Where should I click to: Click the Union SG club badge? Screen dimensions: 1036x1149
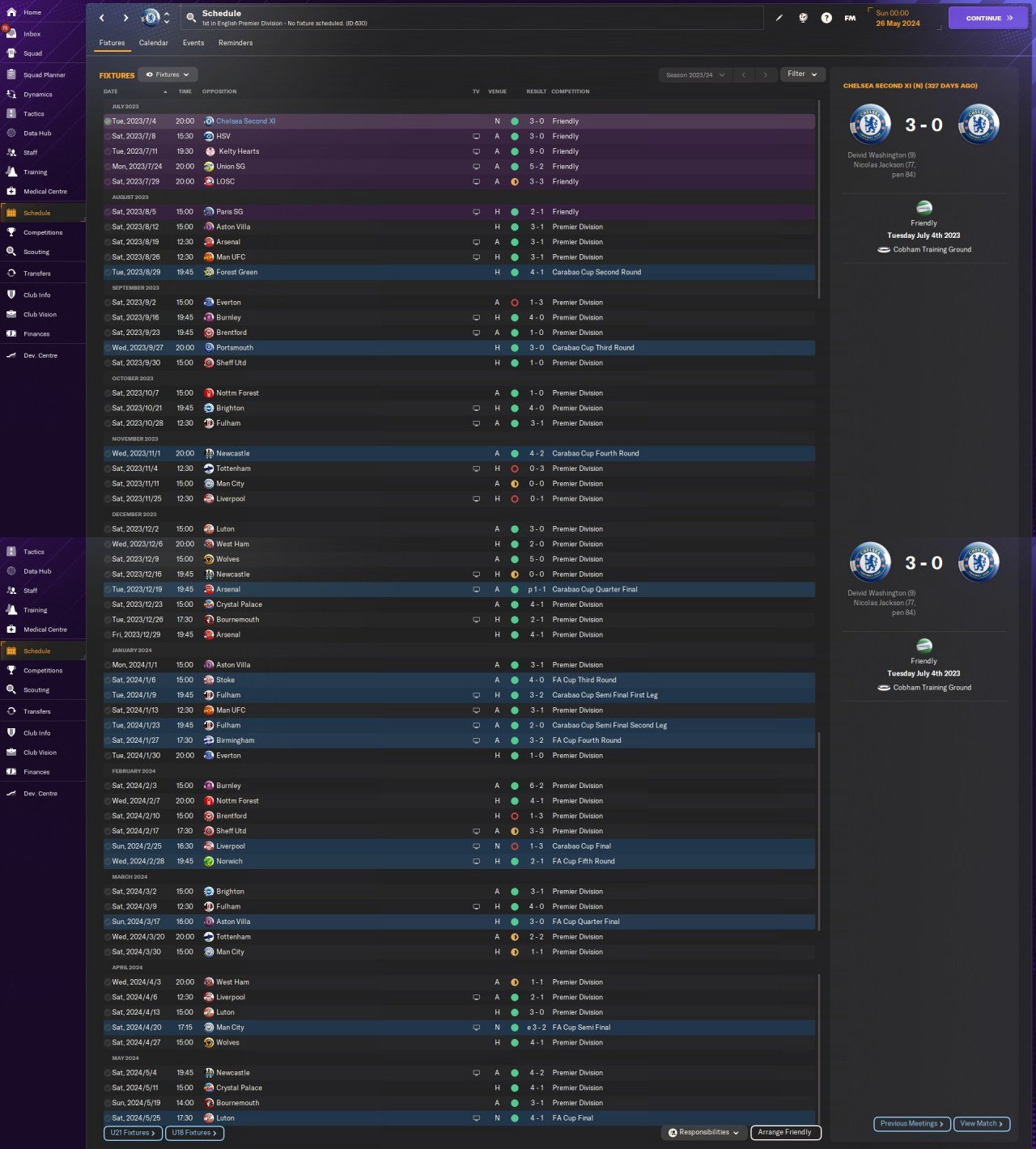(x=209, y=167)
